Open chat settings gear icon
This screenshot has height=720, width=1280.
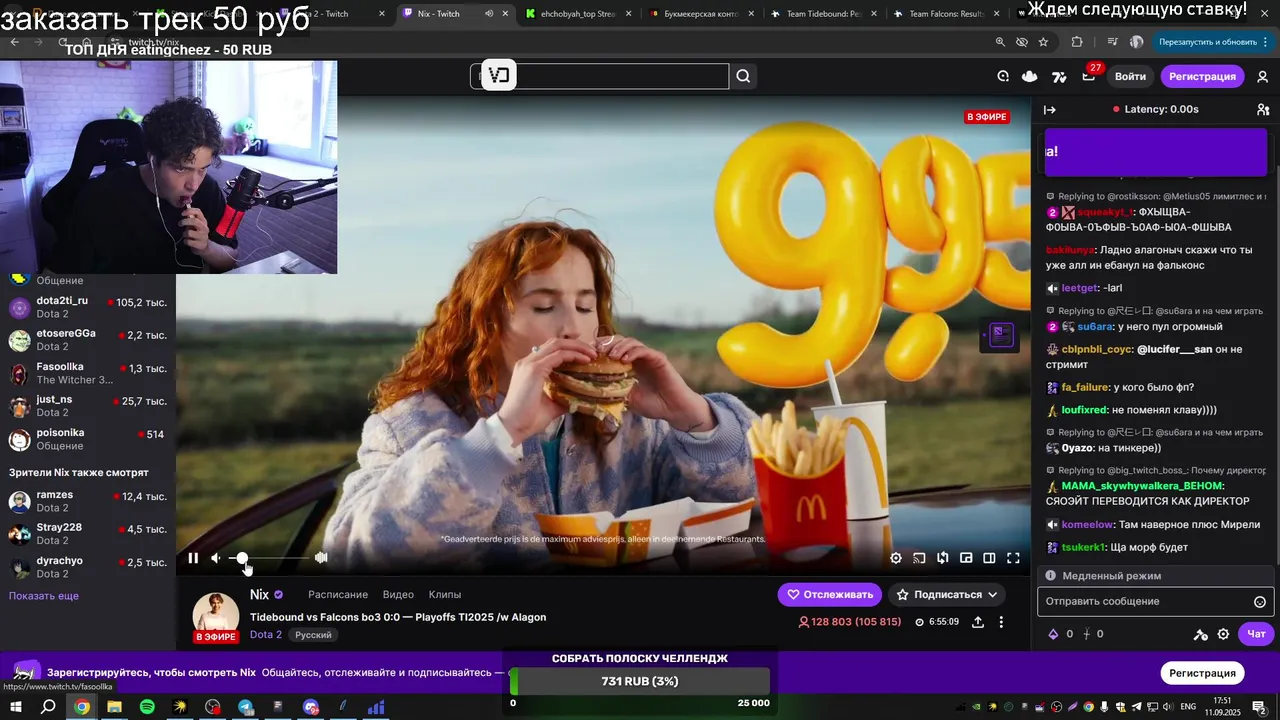click(1223, 634)
